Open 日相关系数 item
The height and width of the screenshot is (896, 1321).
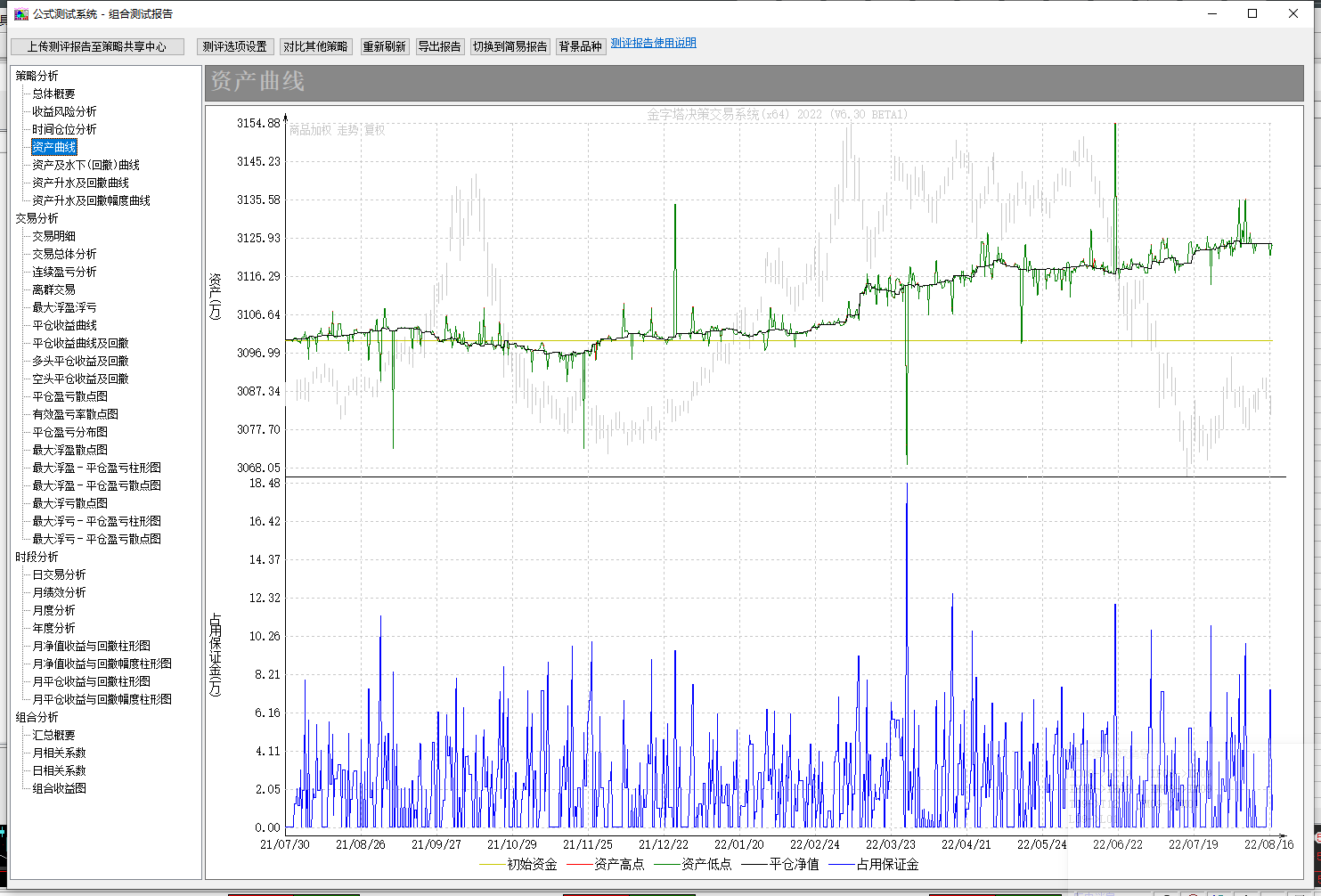point(60,770)
